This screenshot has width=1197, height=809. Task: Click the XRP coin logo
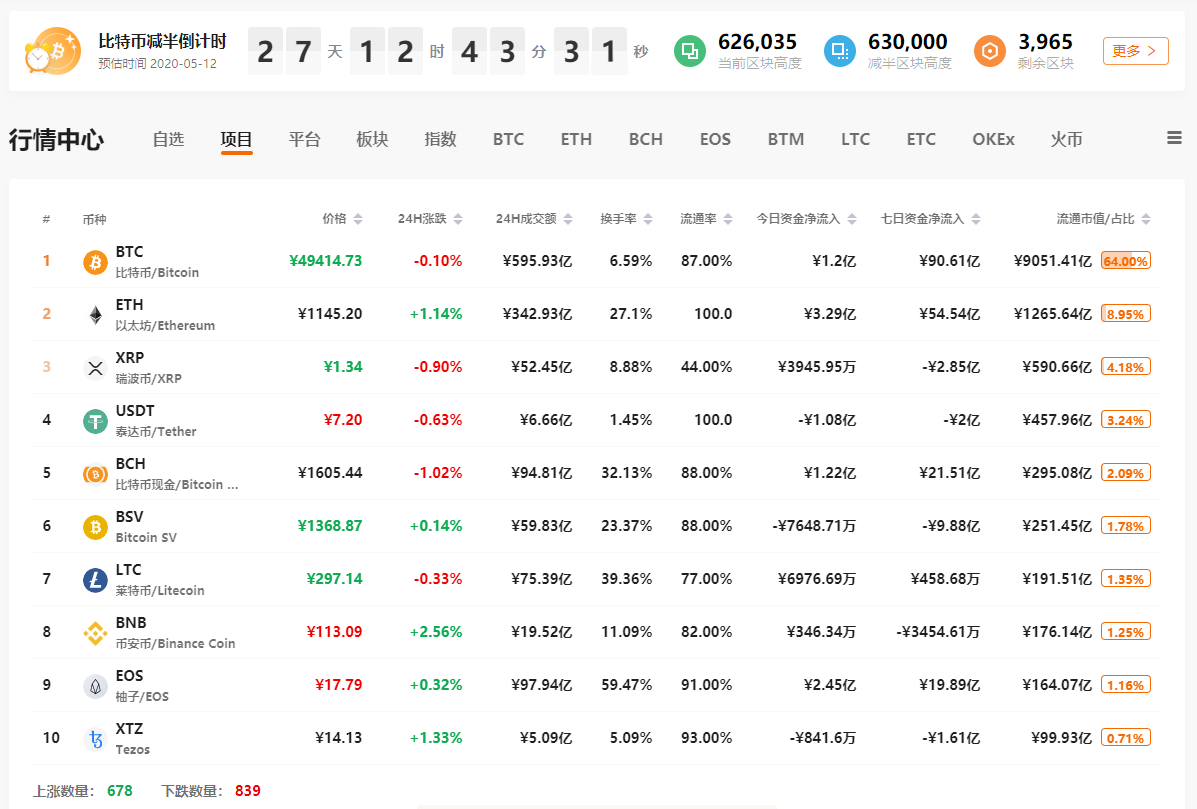tap(95, 368)
